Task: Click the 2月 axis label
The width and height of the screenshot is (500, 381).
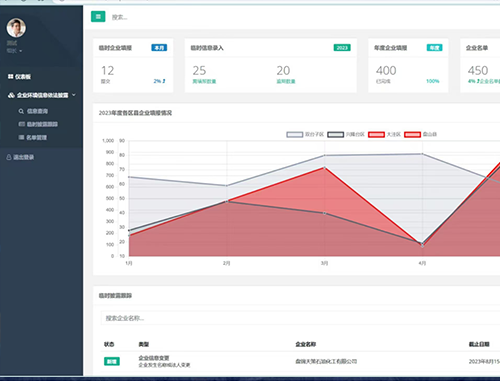Action: pos(227,263)
